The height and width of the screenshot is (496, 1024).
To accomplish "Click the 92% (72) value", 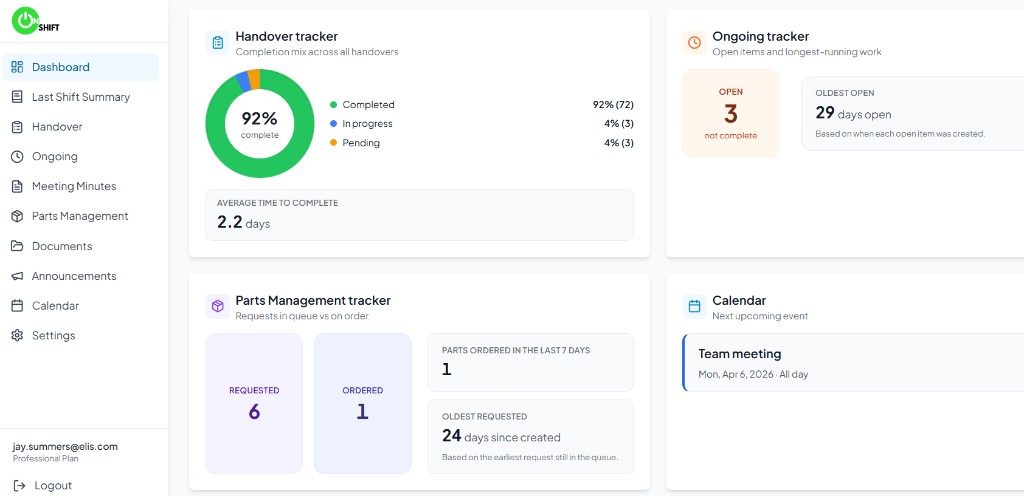I will click(613, 104).
